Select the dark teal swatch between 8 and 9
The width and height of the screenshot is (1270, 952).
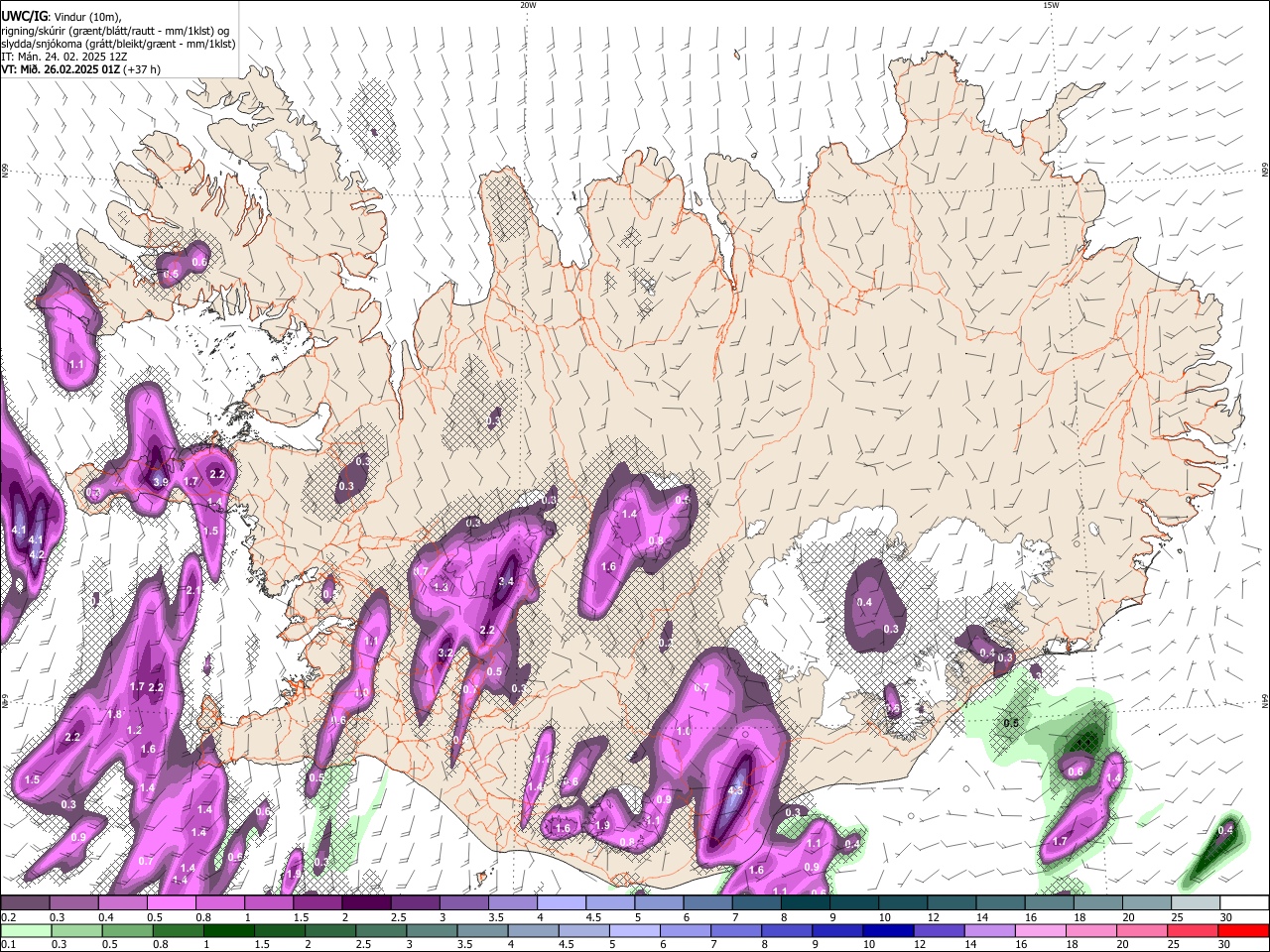coord(806,903)
